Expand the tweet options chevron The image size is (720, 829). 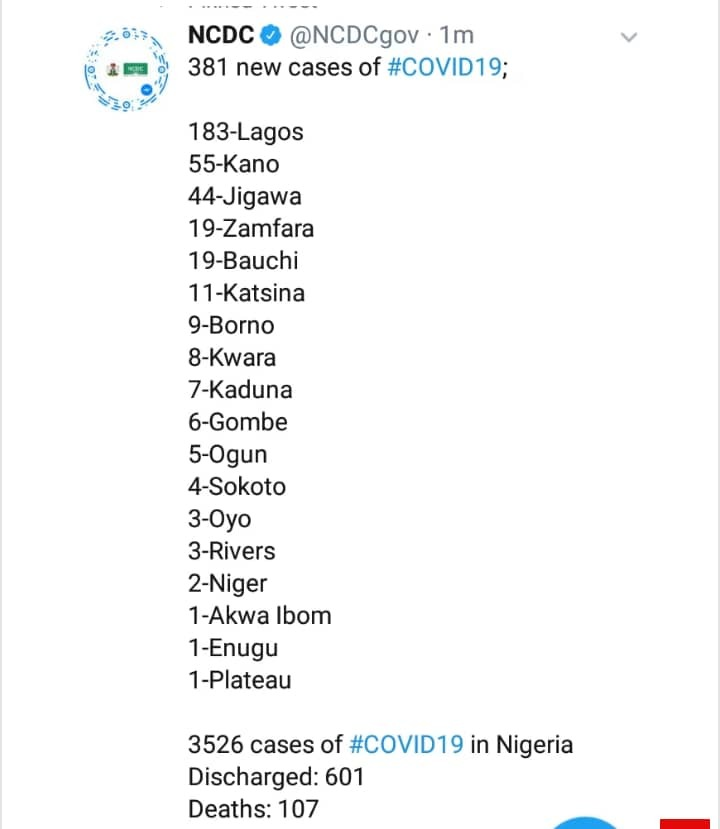[629, 38]
